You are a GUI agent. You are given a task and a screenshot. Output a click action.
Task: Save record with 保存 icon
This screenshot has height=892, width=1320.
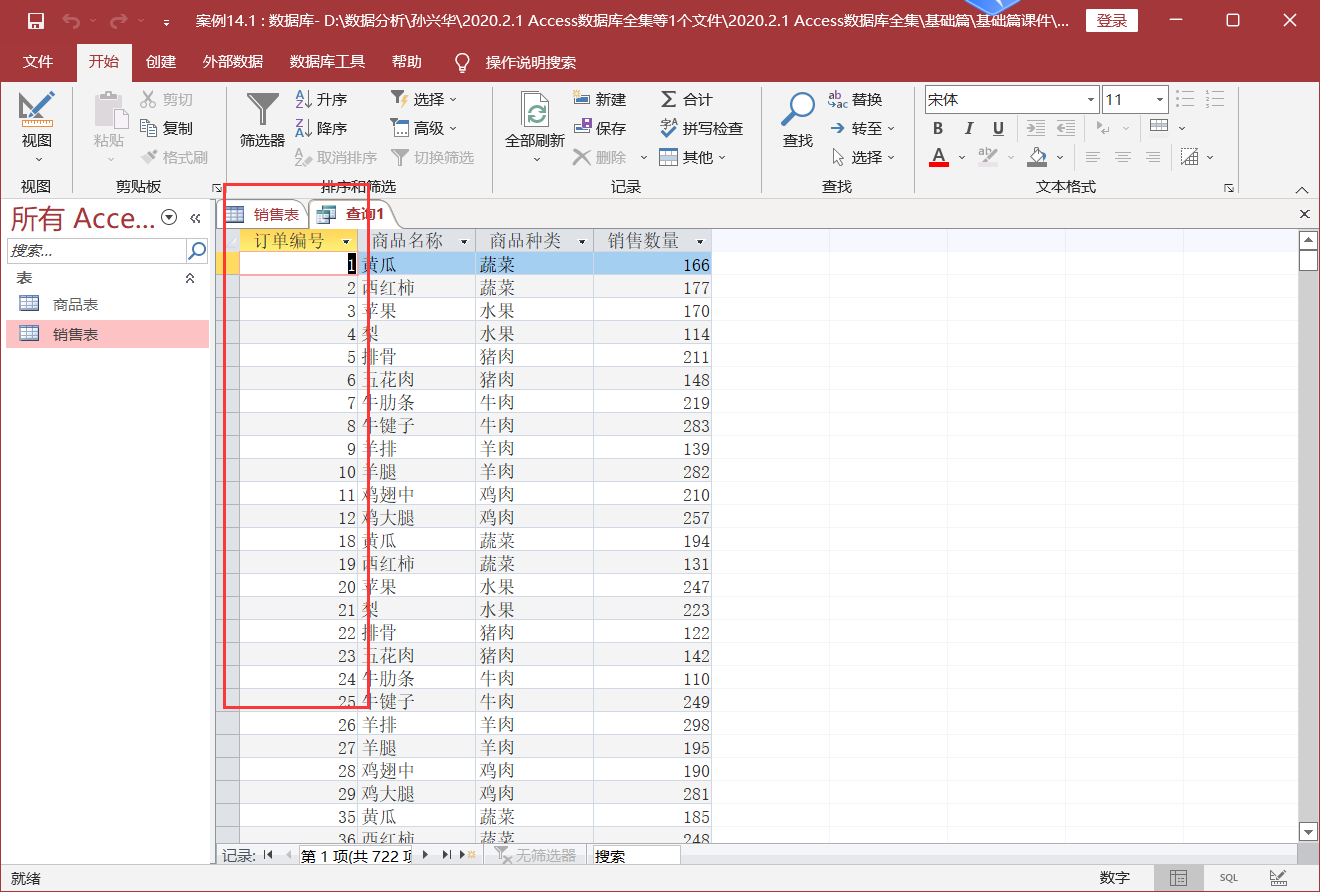[x=583, y=128]
